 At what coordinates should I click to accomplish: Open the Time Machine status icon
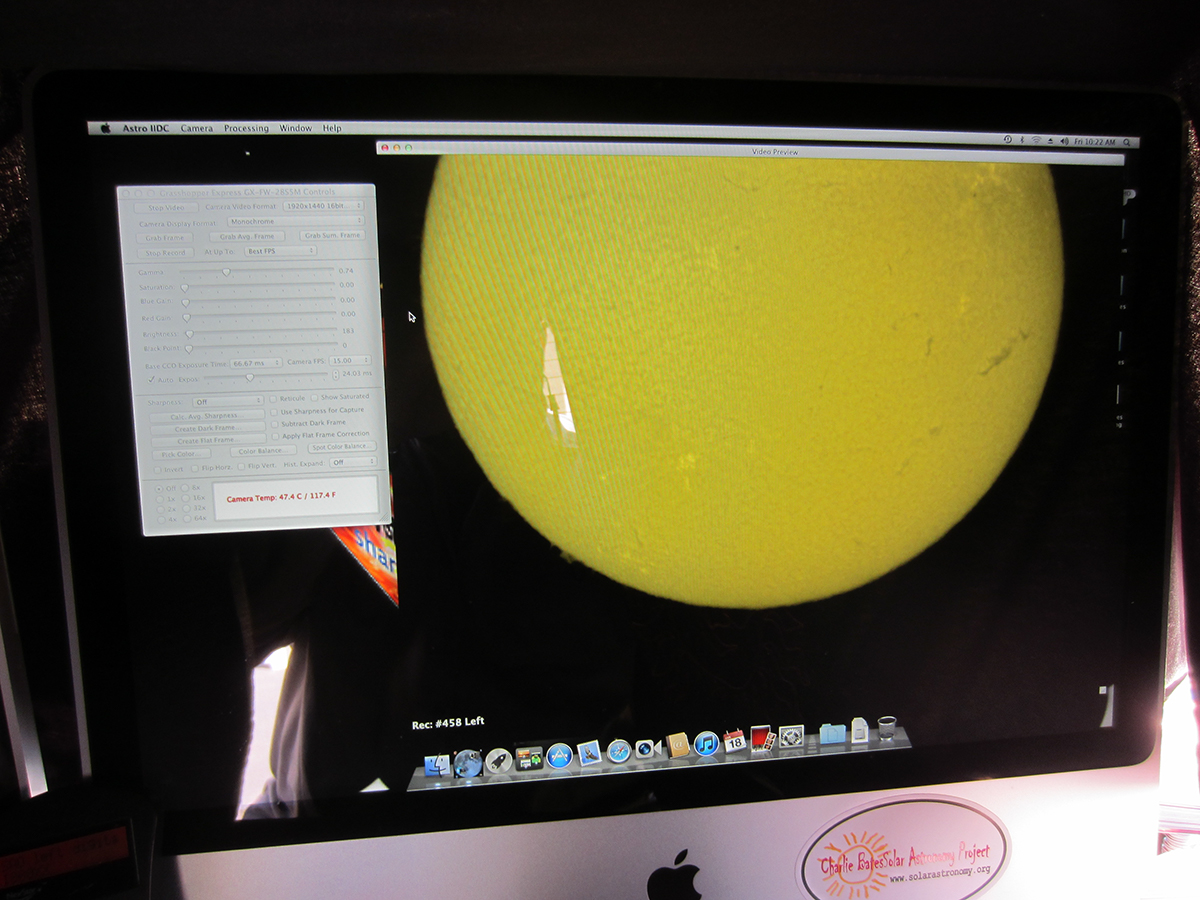[1007, 139]
